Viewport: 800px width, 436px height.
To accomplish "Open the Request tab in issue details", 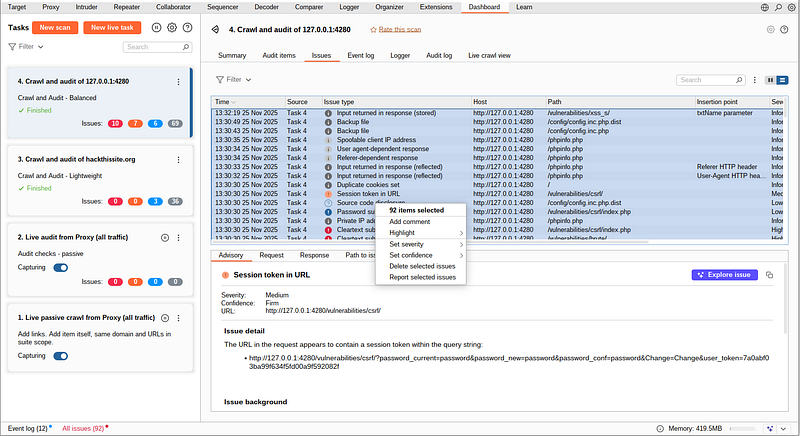I will (271, 255).
